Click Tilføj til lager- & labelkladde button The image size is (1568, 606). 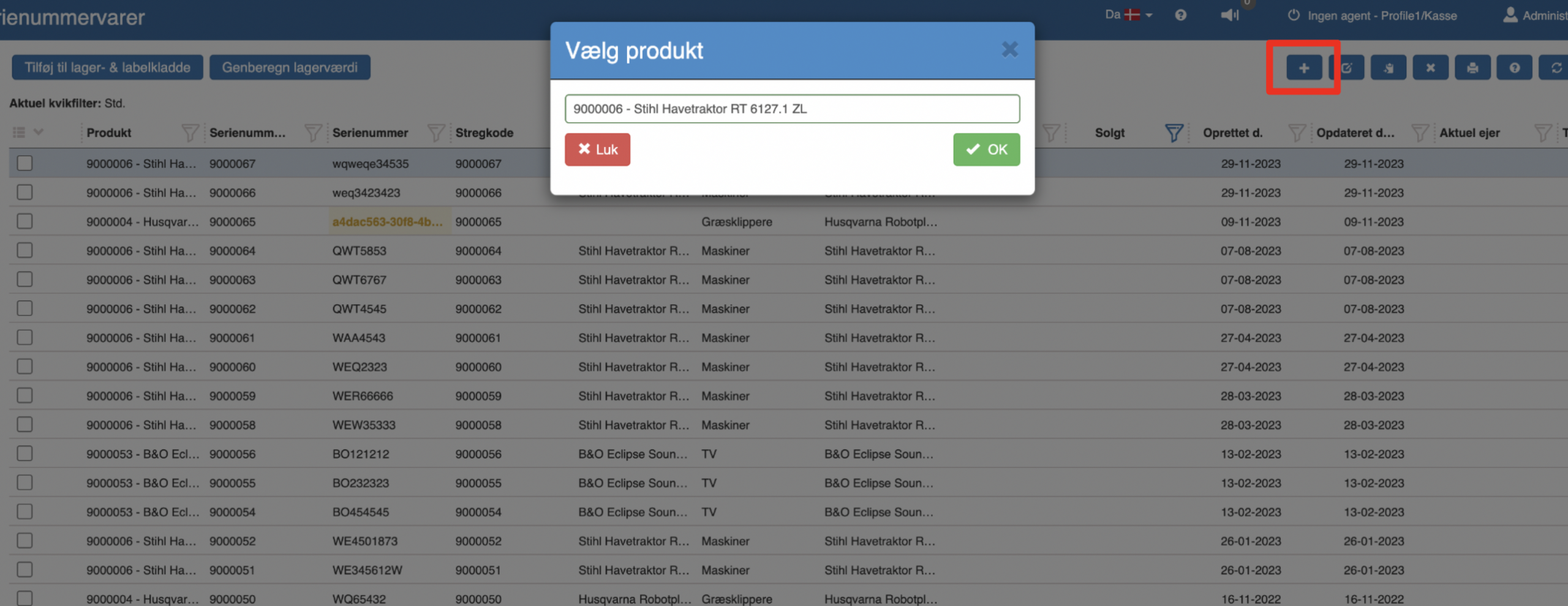pyautogui.click(x=107, y=67)
